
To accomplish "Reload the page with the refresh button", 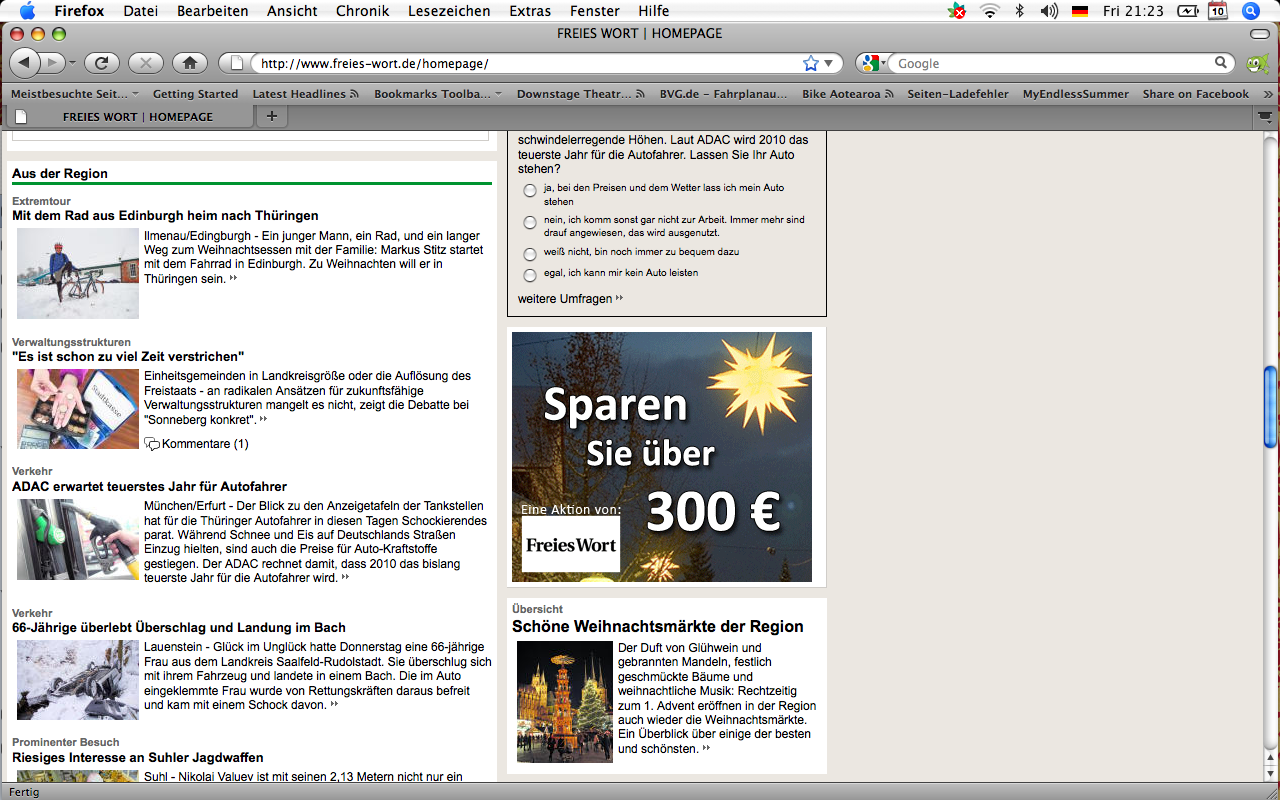I will tap(102, 63).
